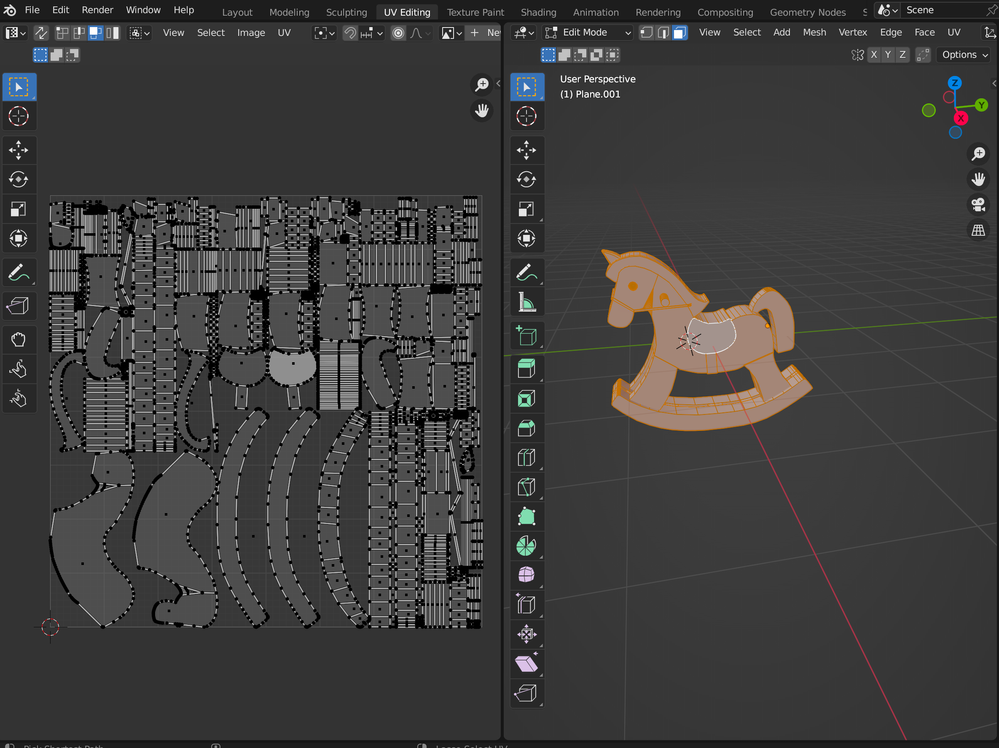Select the Cursor tool in UV editor
This screenshot has width=999, height=748.
[19, 117]
